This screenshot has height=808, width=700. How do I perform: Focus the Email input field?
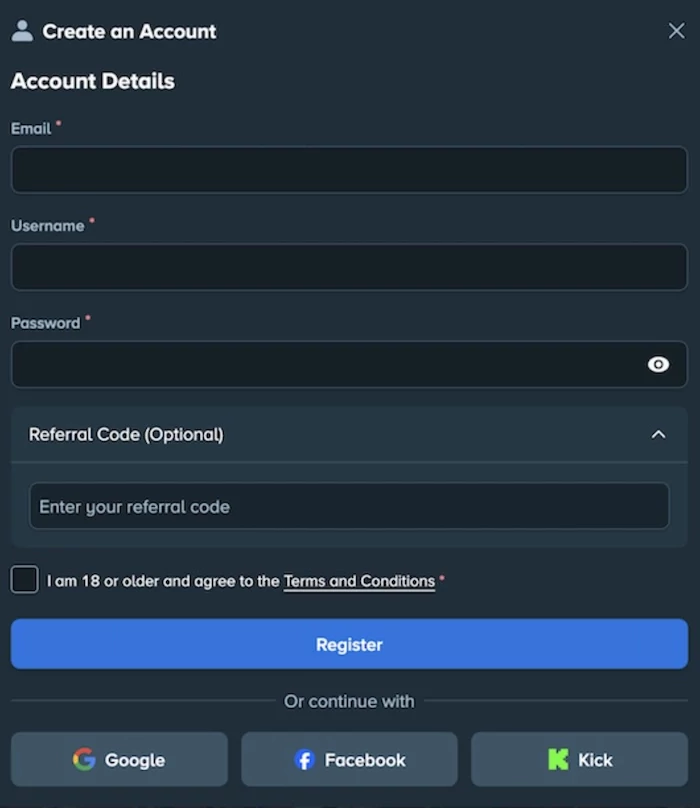click(x=349, y=170)
